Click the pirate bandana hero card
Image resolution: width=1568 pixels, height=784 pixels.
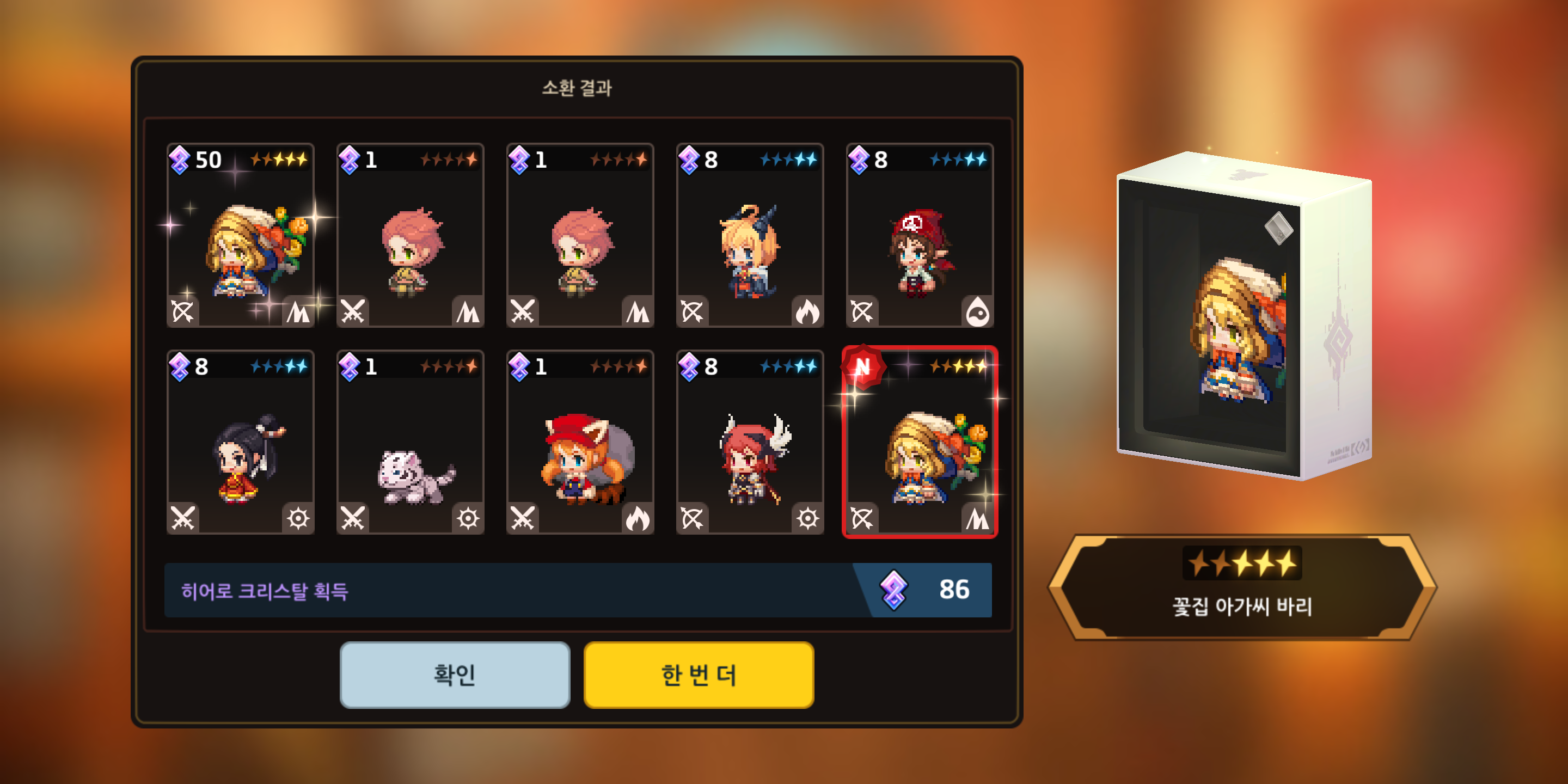920,235
